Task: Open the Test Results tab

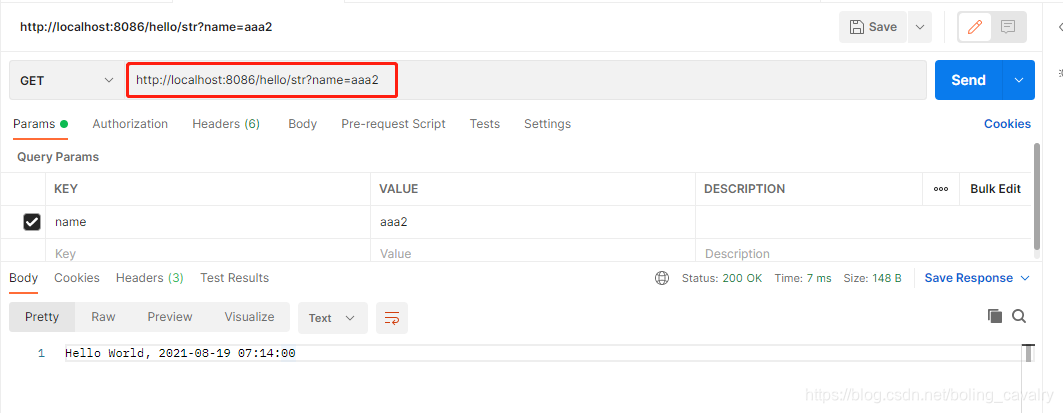Action: click(235, 277)
